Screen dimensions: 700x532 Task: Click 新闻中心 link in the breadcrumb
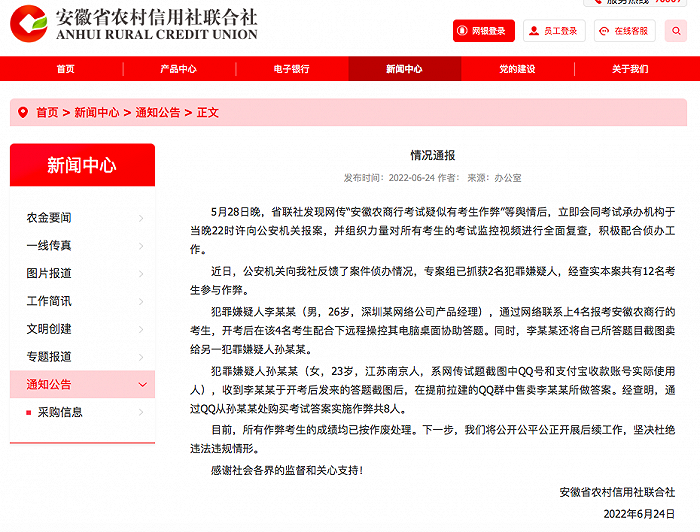pyautogui.click(x=97, y=112)
